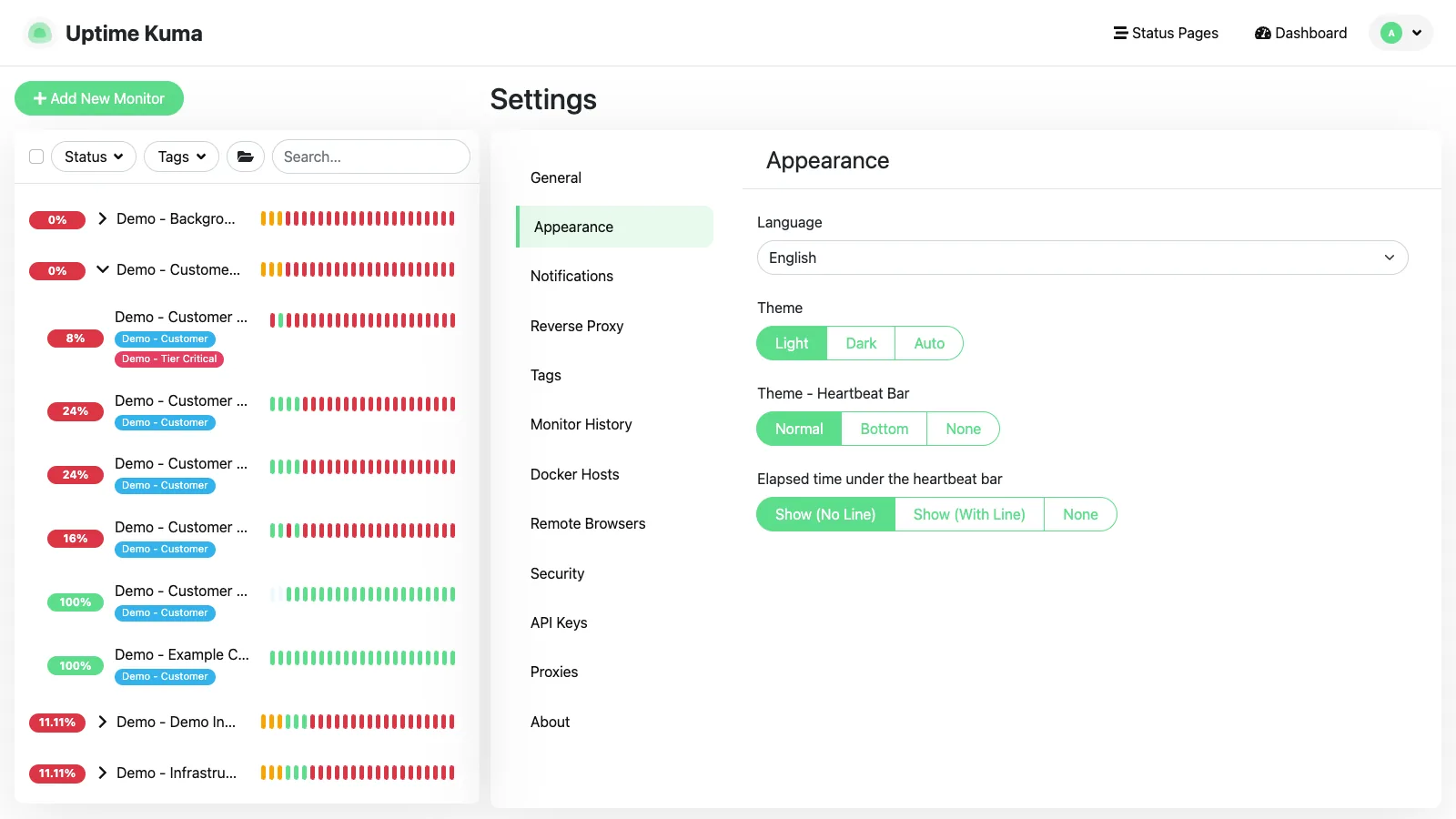Click the Uptime Kuma title text

134,34
